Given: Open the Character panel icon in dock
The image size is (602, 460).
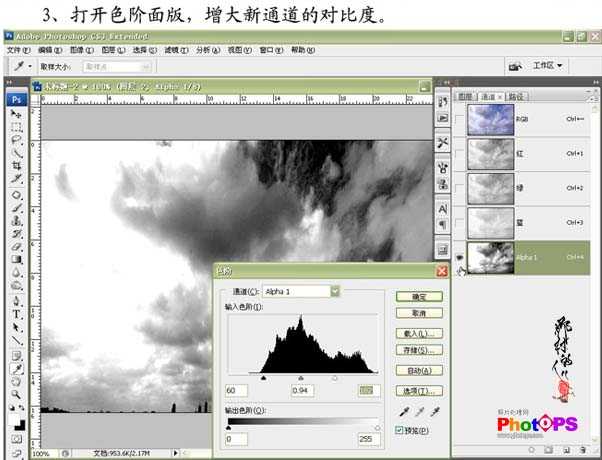Looking at the screenshot, I should (443, 209).
